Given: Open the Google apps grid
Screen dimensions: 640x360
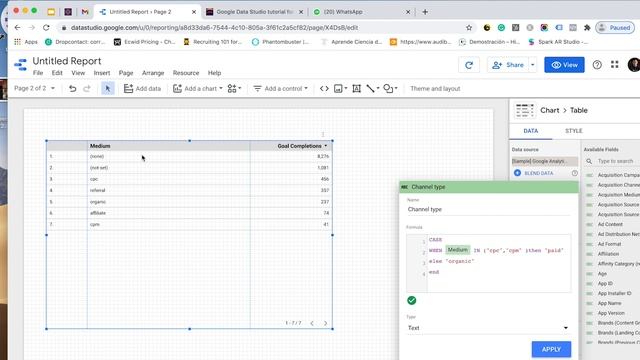Looking at the screenshot, I should (615, 64).
